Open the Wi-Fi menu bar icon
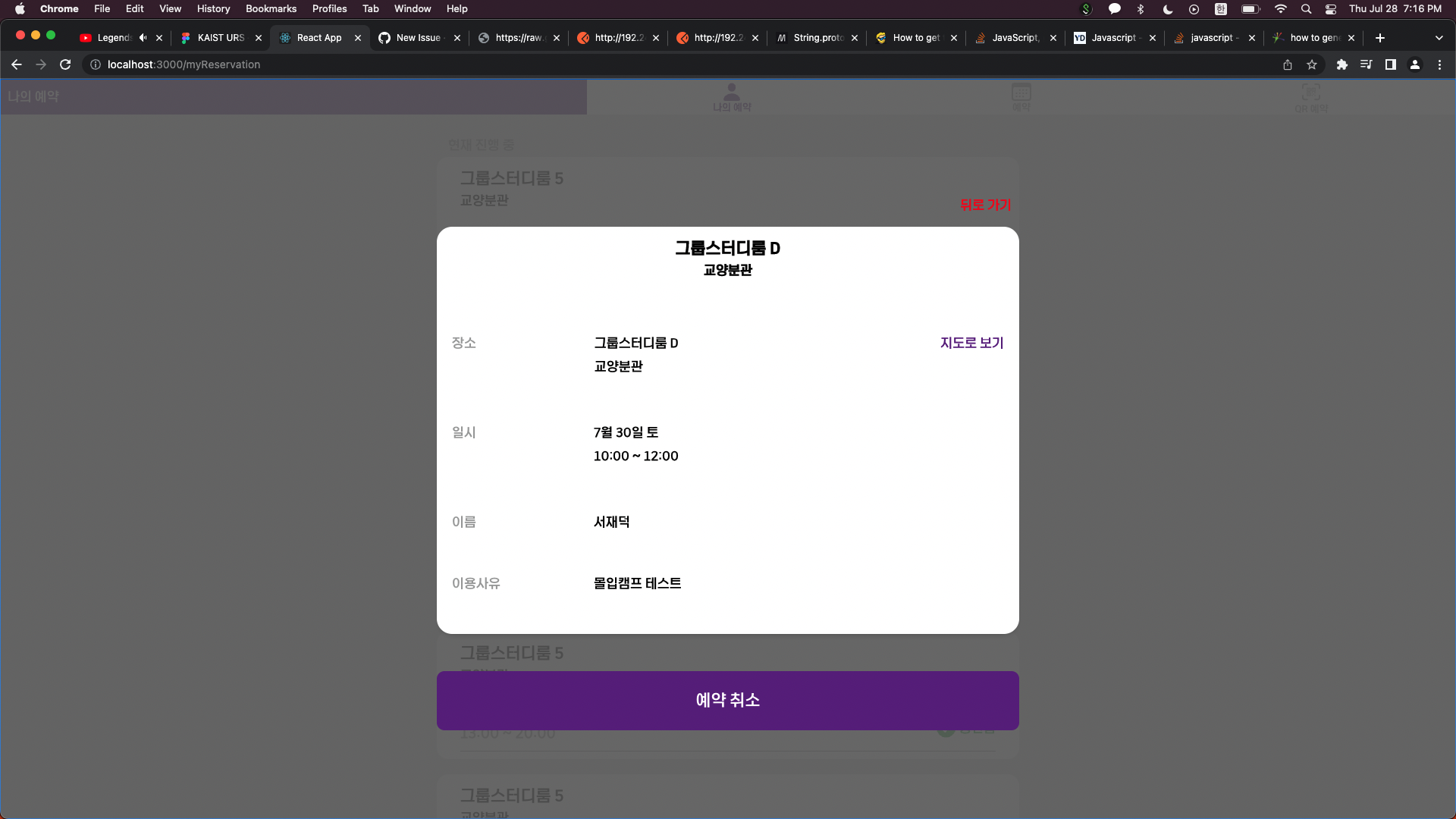Viewport: 1456px width, 819px height. tap(1280, 9)
